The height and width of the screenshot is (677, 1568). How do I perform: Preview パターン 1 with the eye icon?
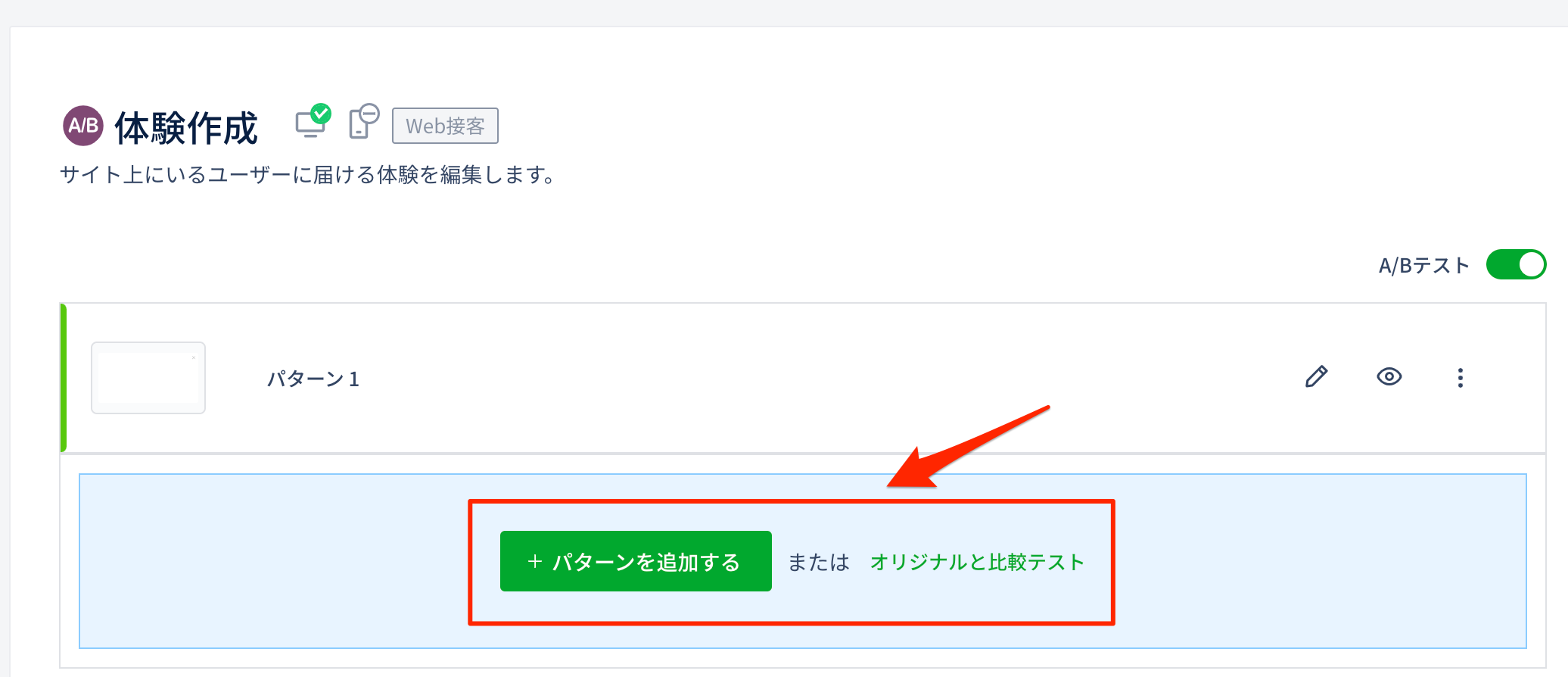[1389, 376]
